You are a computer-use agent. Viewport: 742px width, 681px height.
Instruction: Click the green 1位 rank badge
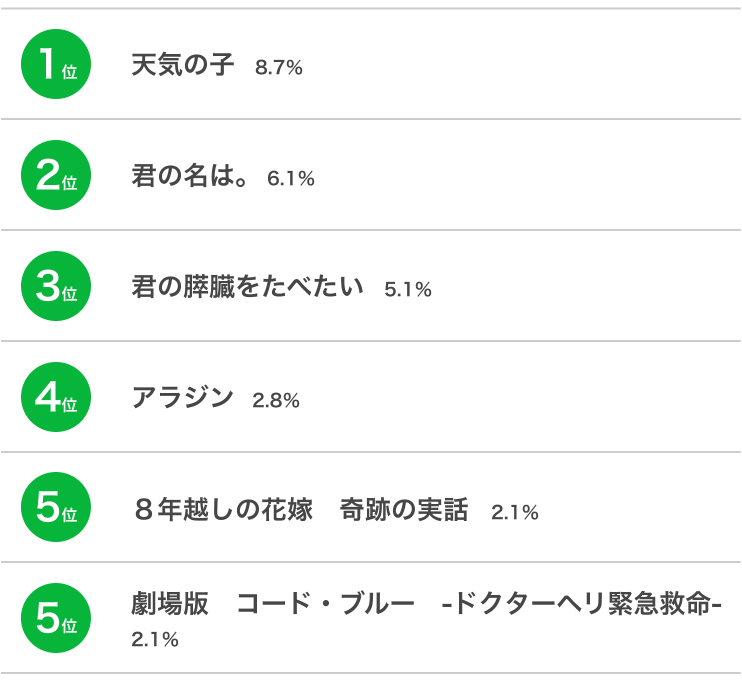click(56, 65)
